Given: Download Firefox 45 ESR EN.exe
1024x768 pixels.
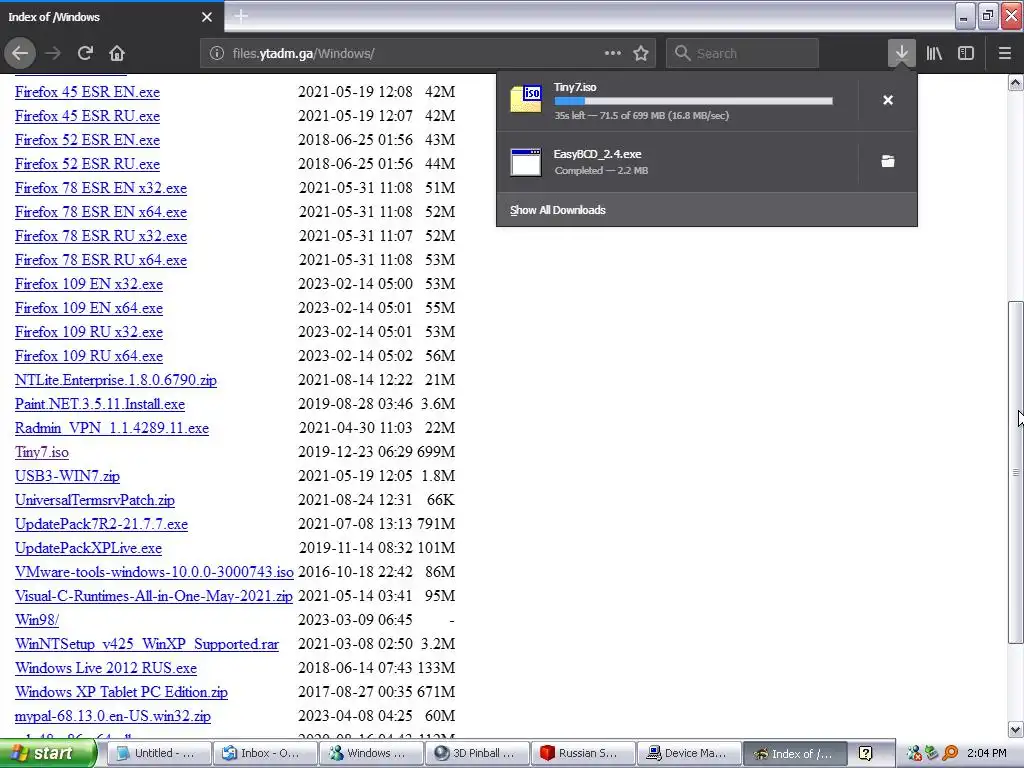Looking at the screenshot, I should [x=88, y=92].
